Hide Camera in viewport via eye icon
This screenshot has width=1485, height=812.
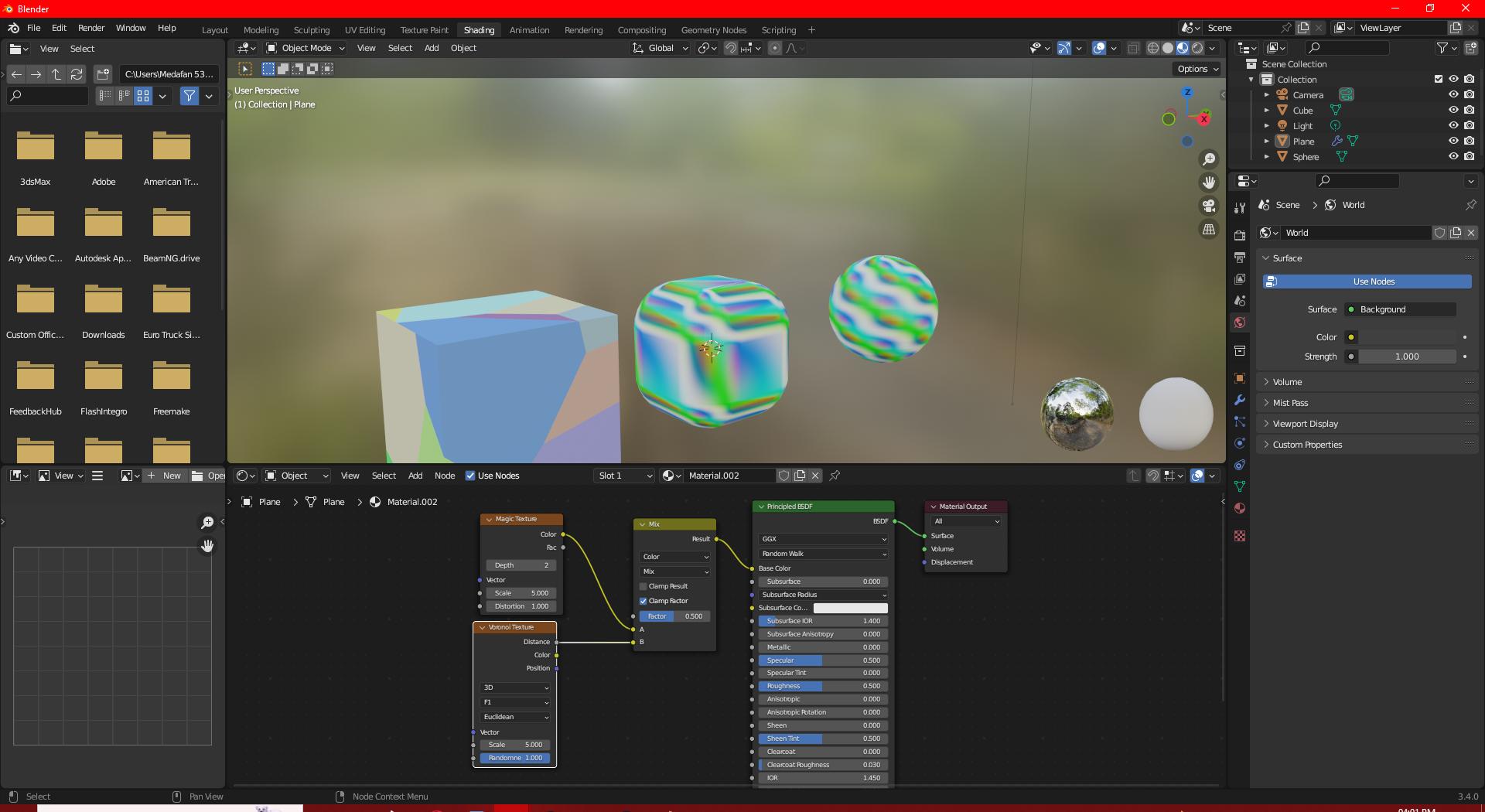point(1453,94)
